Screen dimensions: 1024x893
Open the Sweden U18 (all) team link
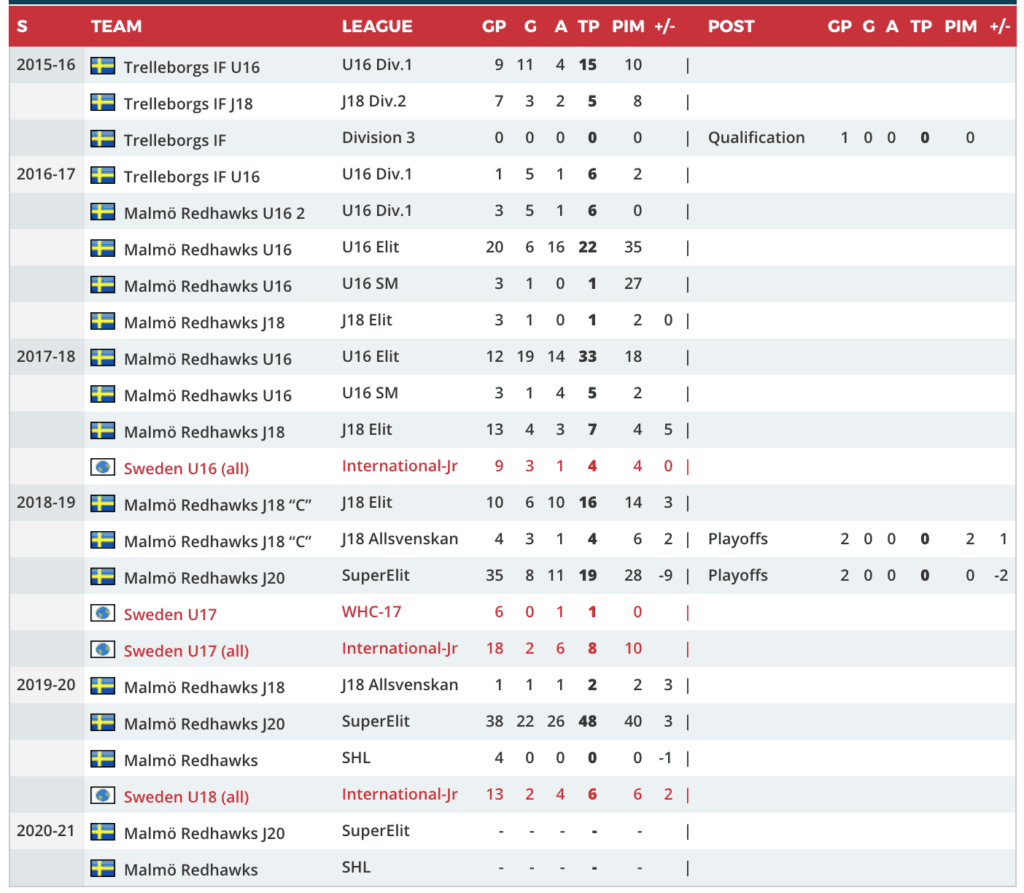(x=186, y=797)
